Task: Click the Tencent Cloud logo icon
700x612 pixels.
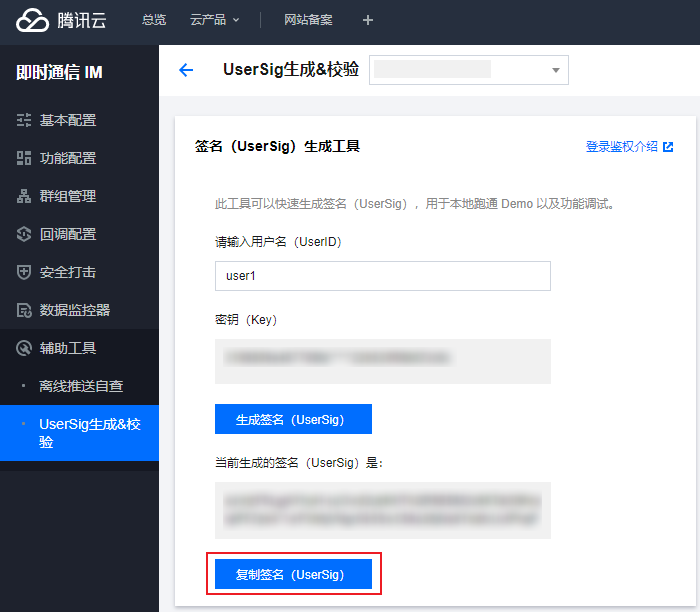Action: (x=32, y=21)
